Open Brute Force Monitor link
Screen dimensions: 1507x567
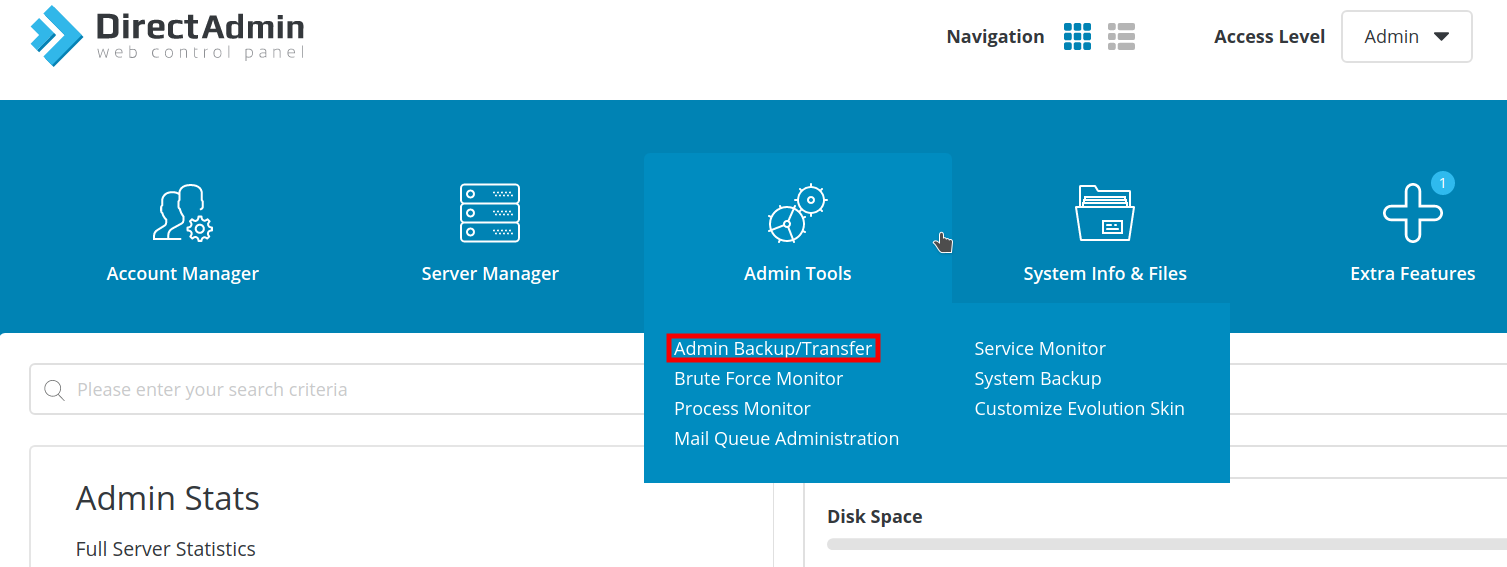pos(758,379)
